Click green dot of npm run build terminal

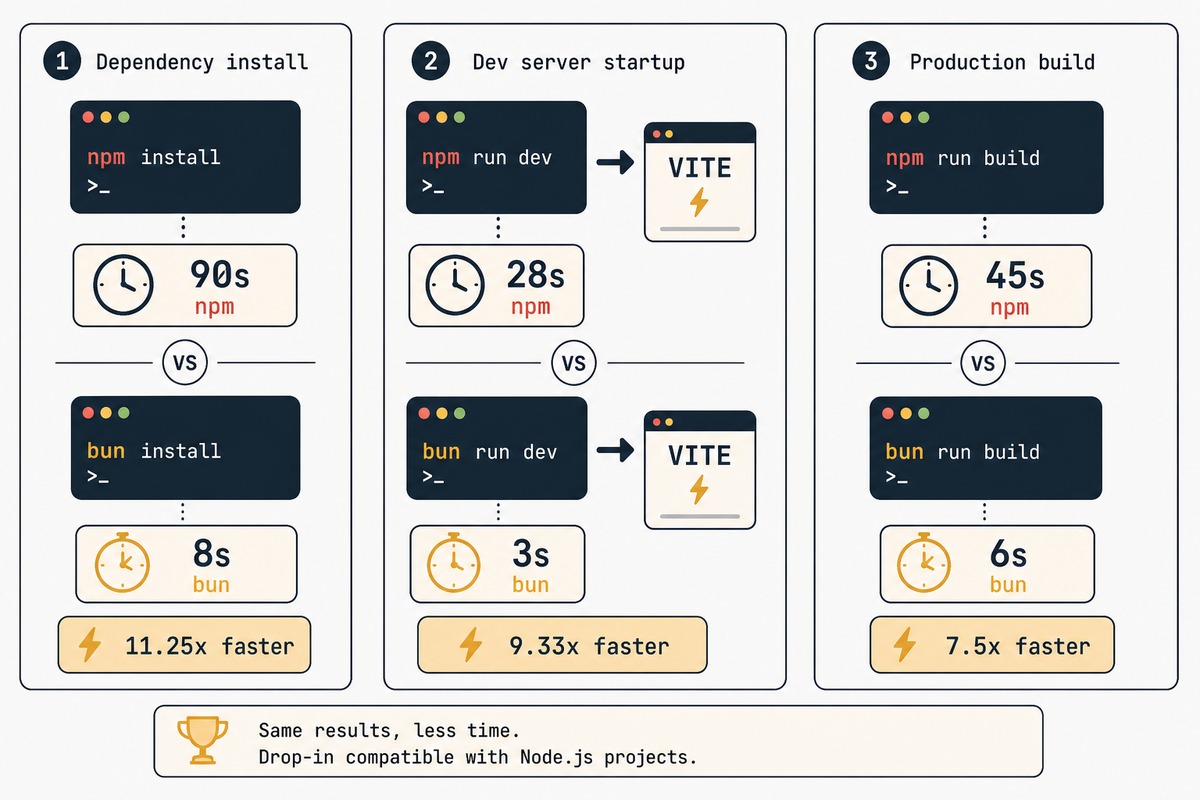click(924, 117)
